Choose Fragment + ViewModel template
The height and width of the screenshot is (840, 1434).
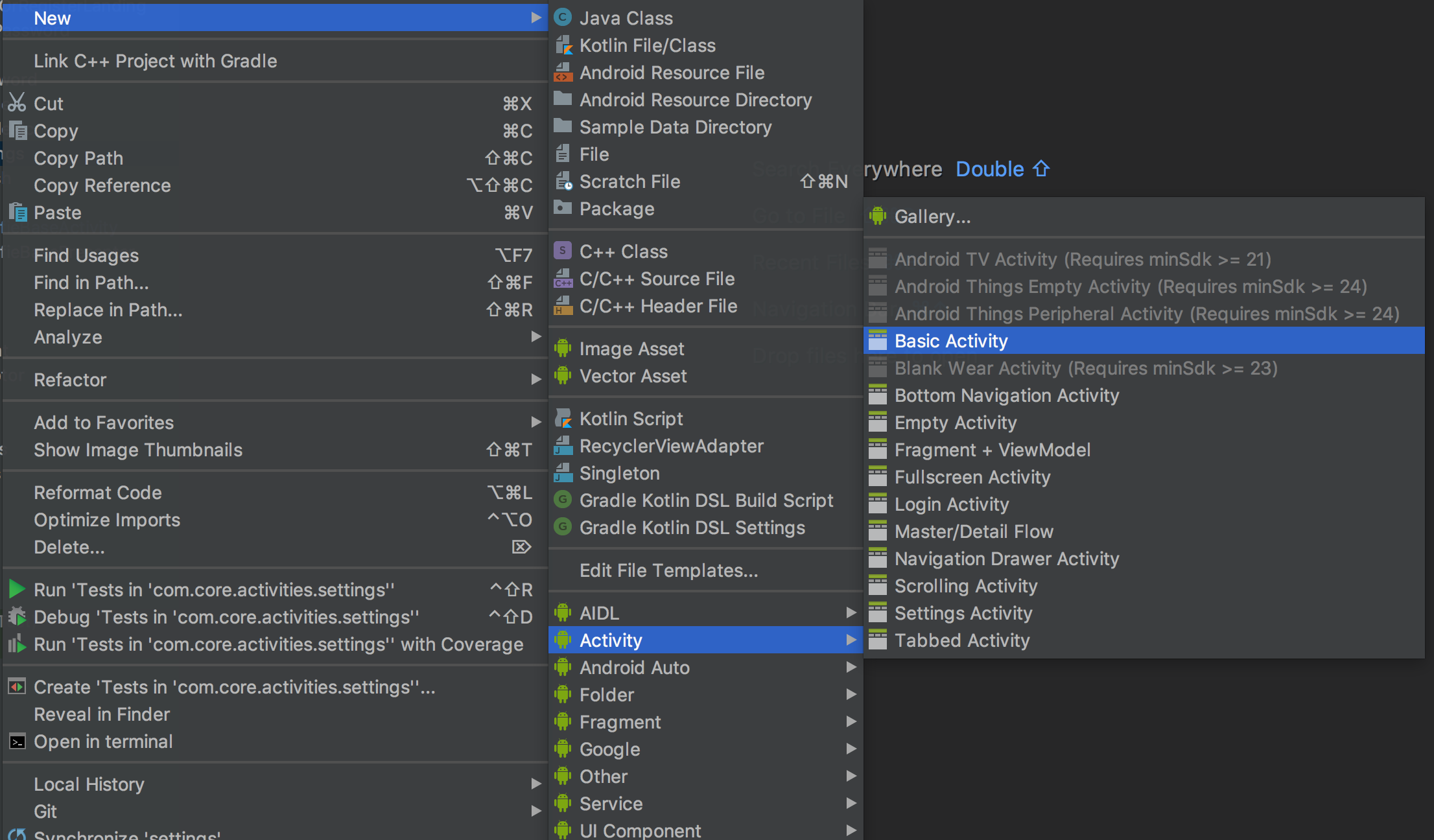[1144, 449]
